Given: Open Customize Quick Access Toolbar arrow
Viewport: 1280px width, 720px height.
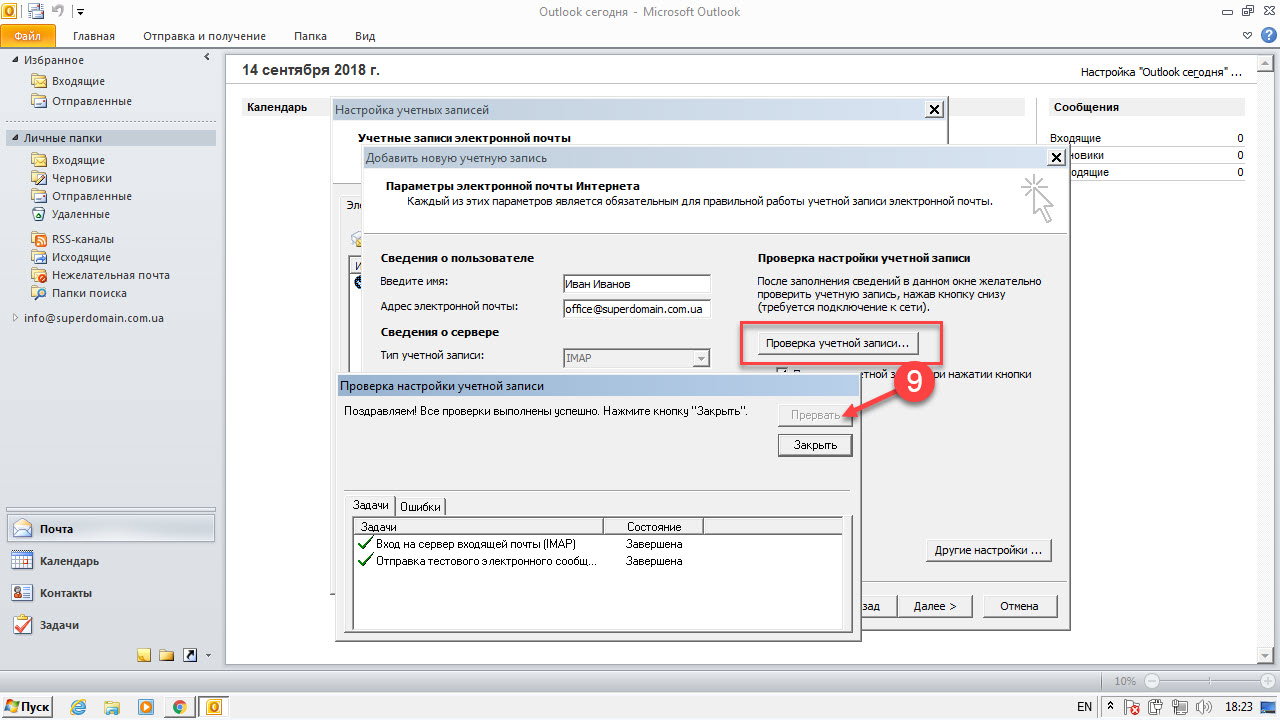Looking at the screenshot, I should [80, 12].
